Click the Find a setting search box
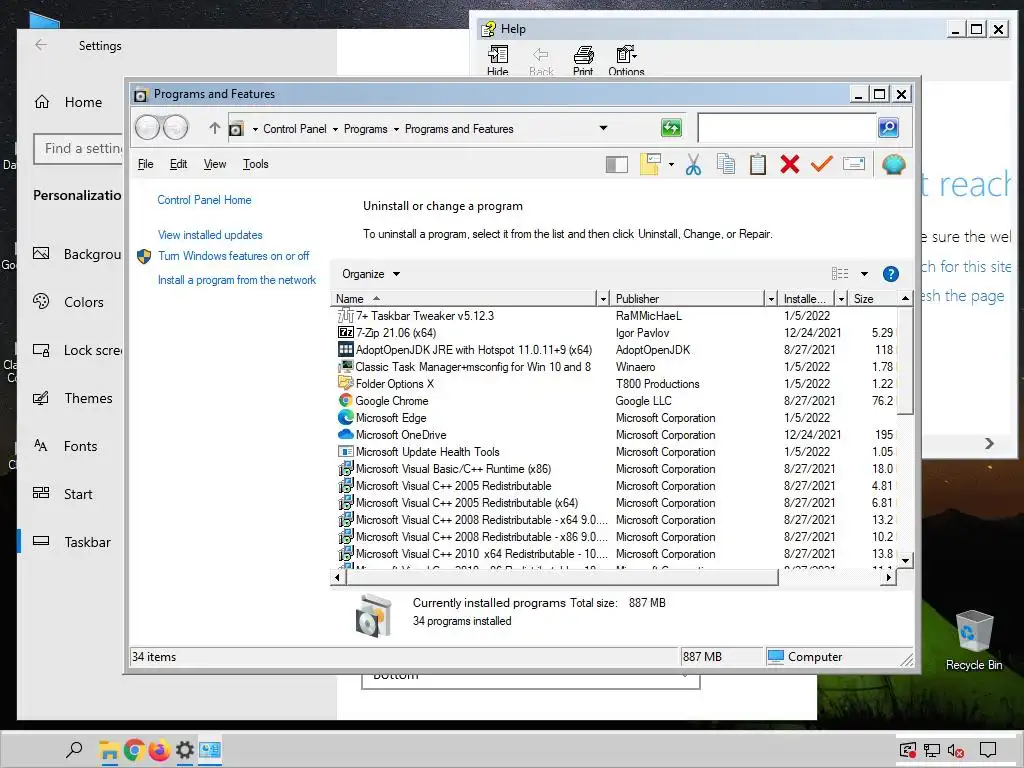Screen dimensions: 1024x768 (x=78, y=149)
